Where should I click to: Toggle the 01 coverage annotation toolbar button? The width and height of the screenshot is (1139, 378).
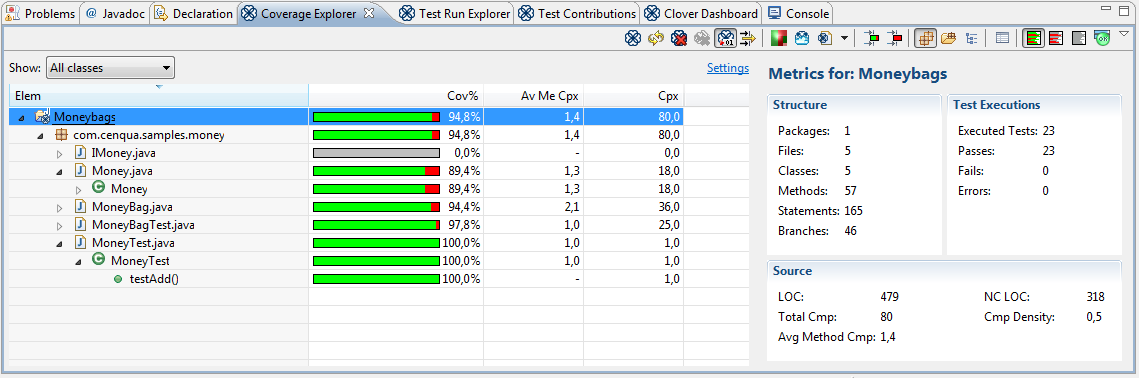[x=725, y=39]
